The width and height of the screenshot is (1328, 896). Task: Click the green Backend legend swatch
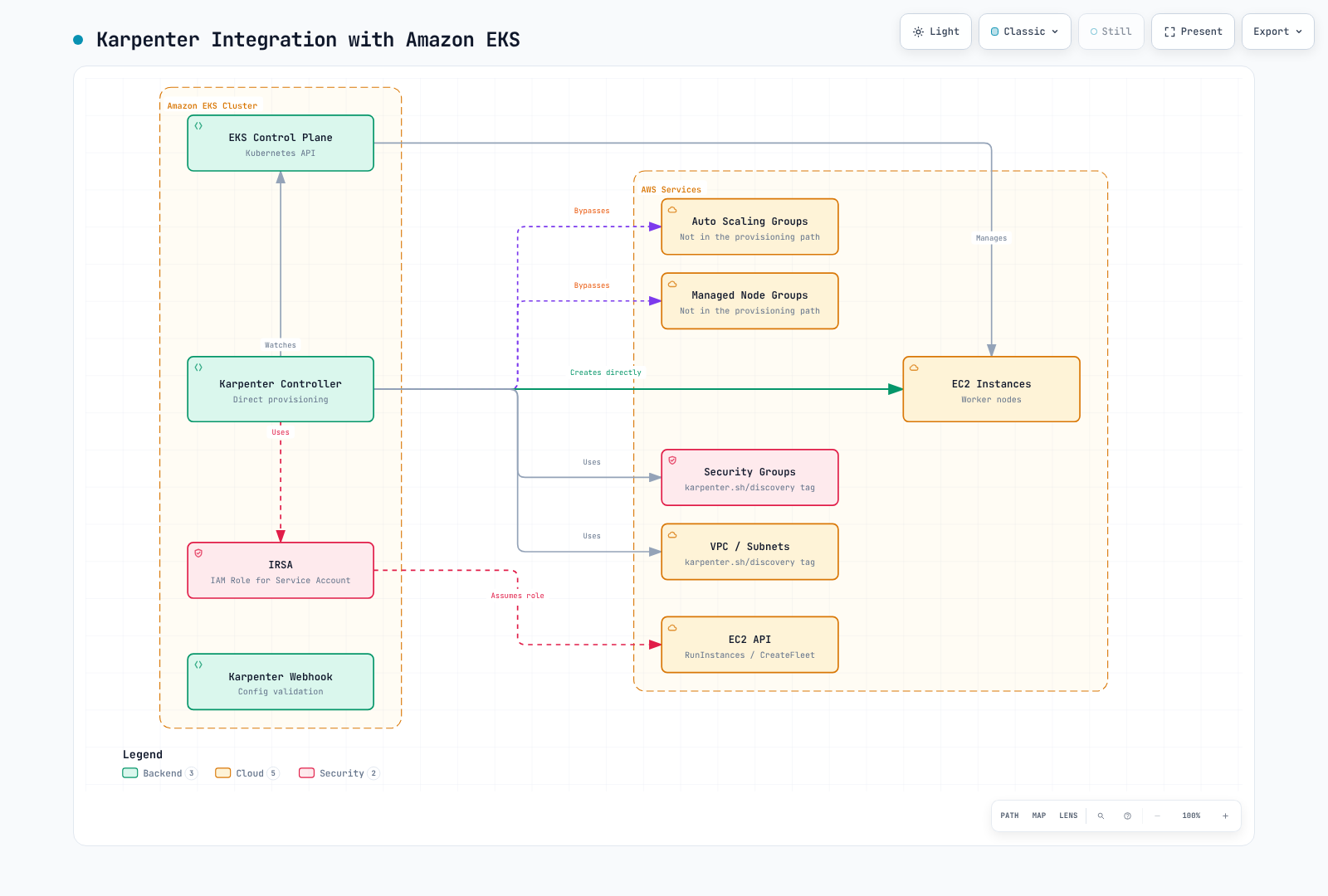point(130,773)
